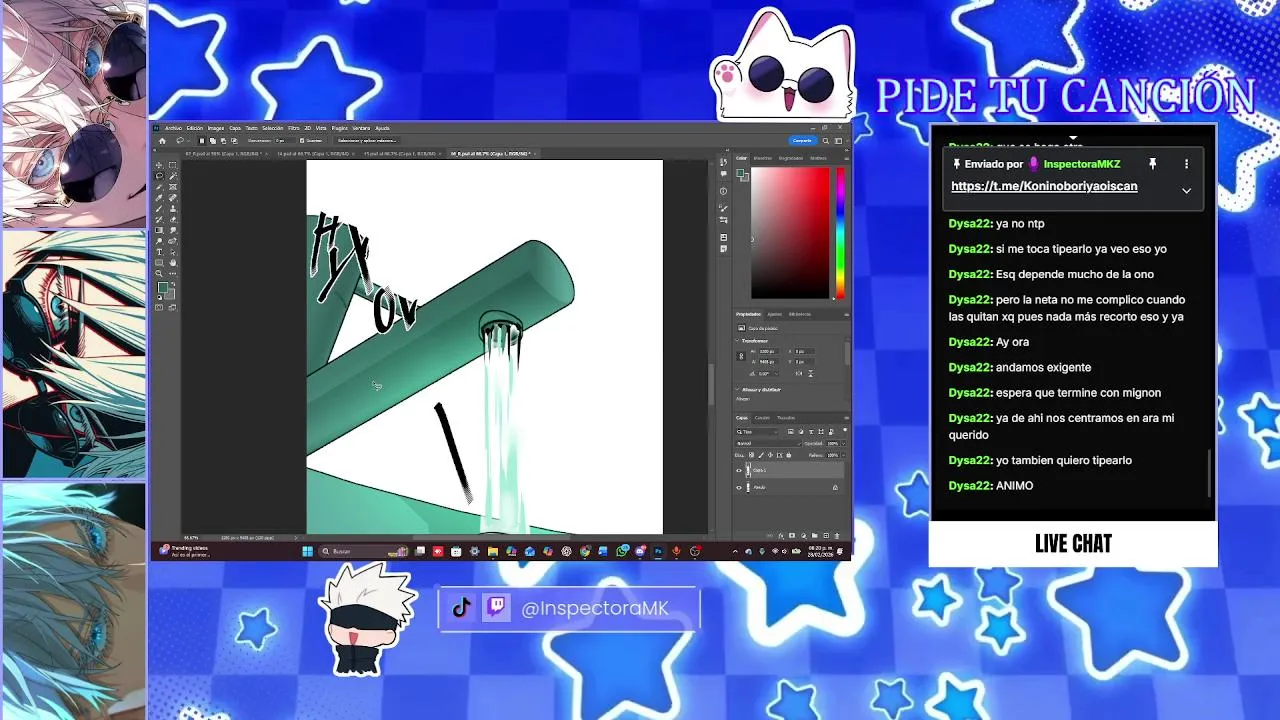Choose New selection mode in options bar
Screen dimensions: 1280x720
point(202,141)
